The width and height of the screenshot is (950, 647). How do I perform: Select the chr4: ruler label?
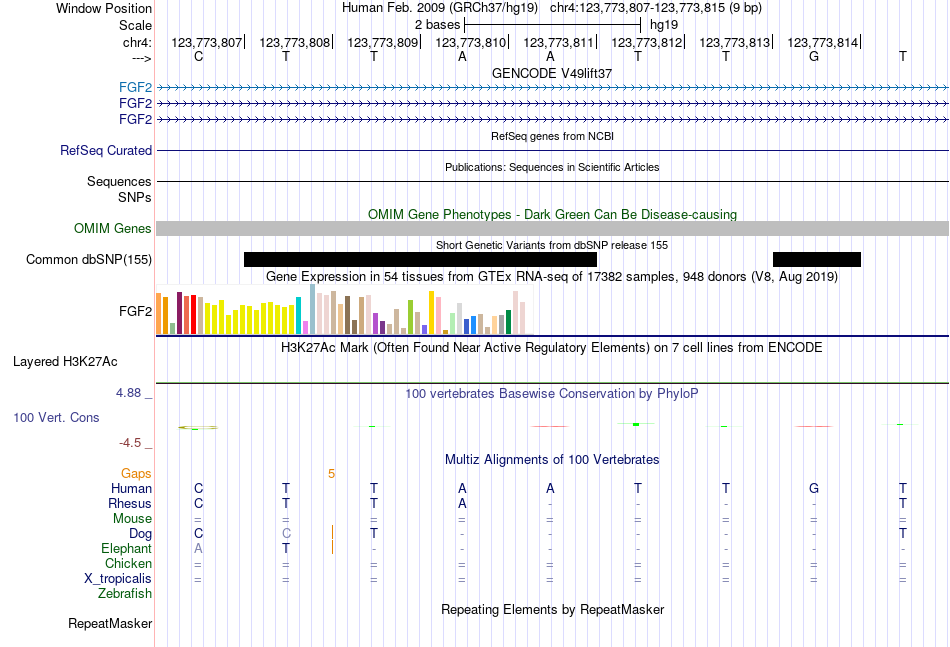coord(137,42)
